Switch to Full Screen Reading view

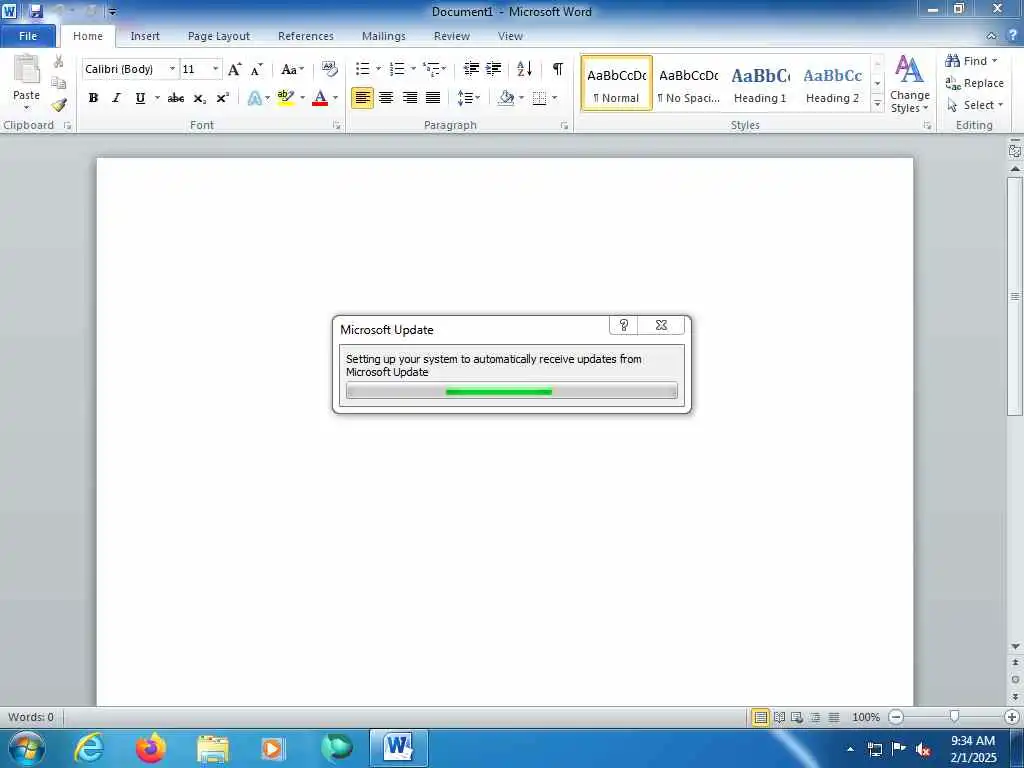[779, 717]
